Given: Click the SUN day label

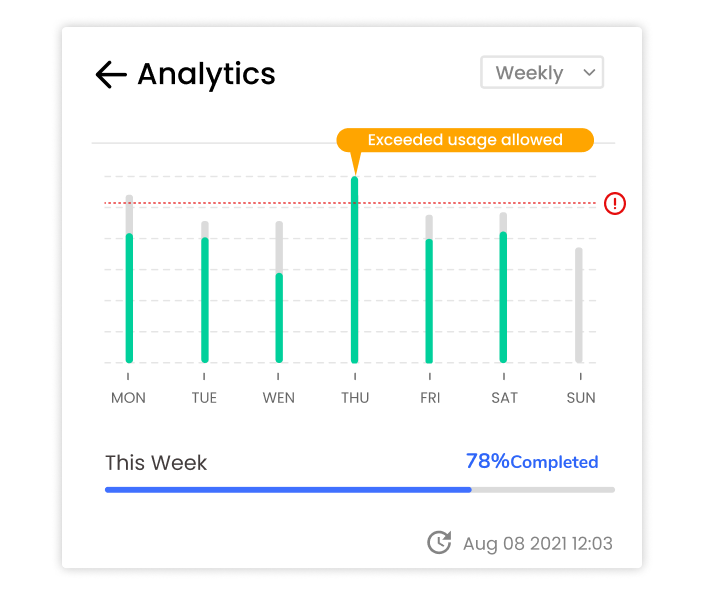Looking at the screenshot, I should 581,398.
